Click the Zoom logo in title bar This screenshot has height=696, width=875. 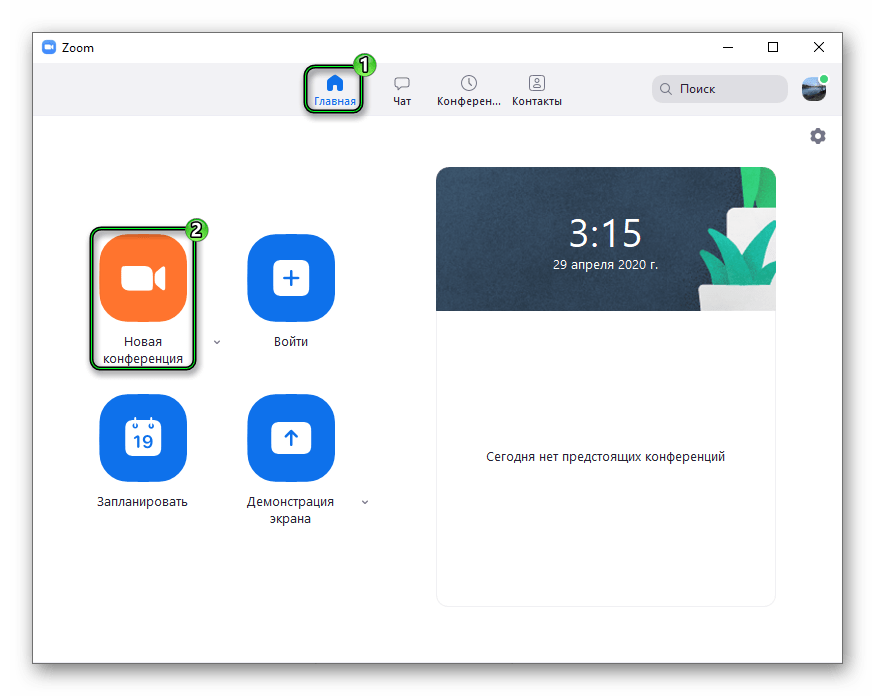coord(49,47)
